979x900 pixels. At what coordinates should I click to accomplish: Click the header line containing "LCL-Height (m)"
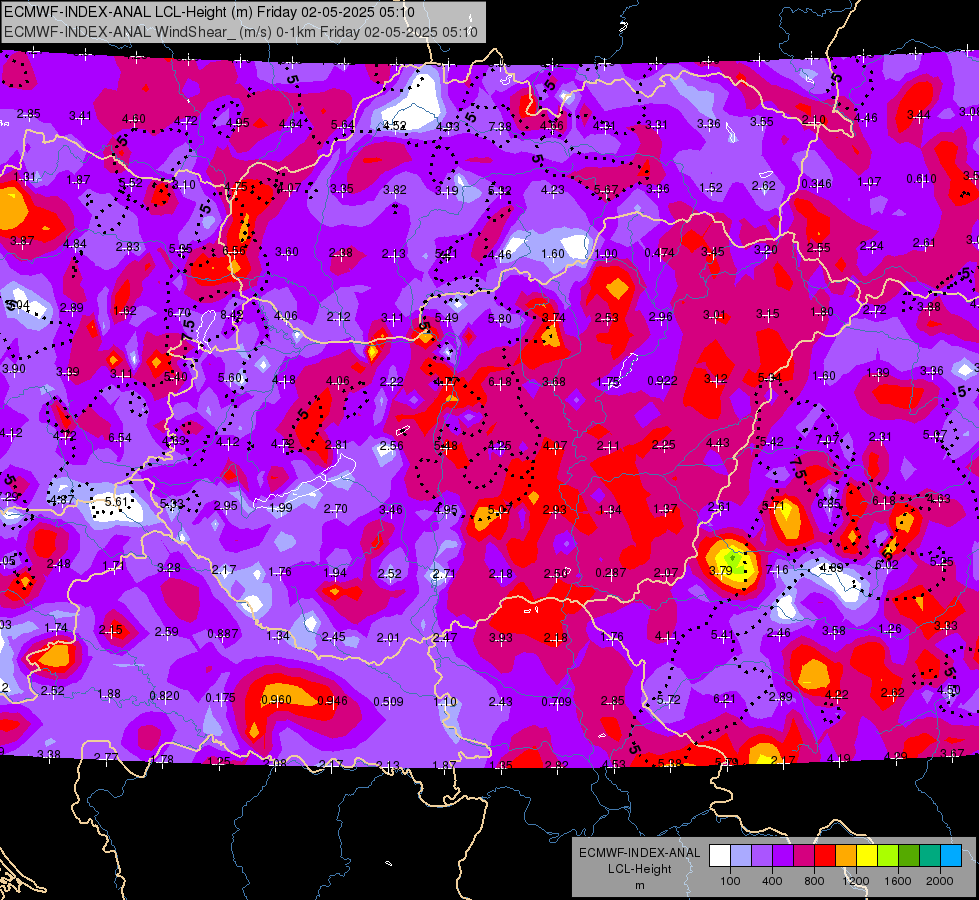coord(209,12)
